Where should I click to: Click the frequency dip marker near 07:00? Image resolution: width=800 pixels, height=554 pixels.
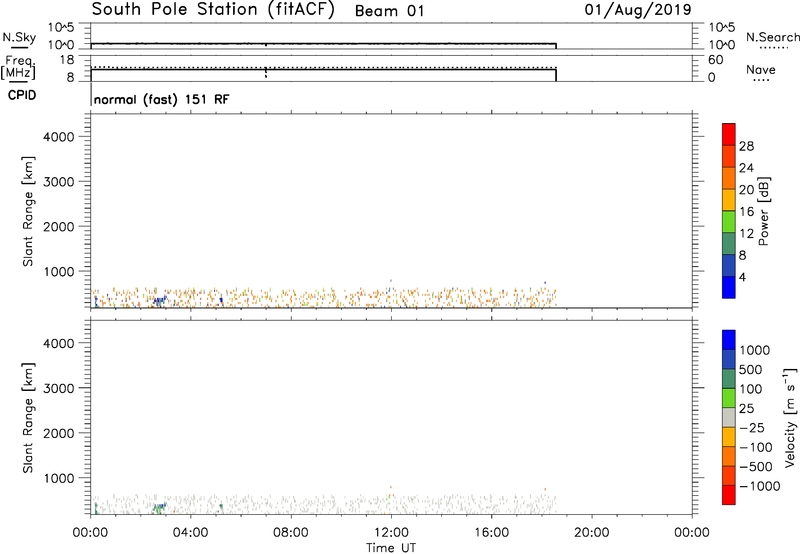(x=266, y=73)
